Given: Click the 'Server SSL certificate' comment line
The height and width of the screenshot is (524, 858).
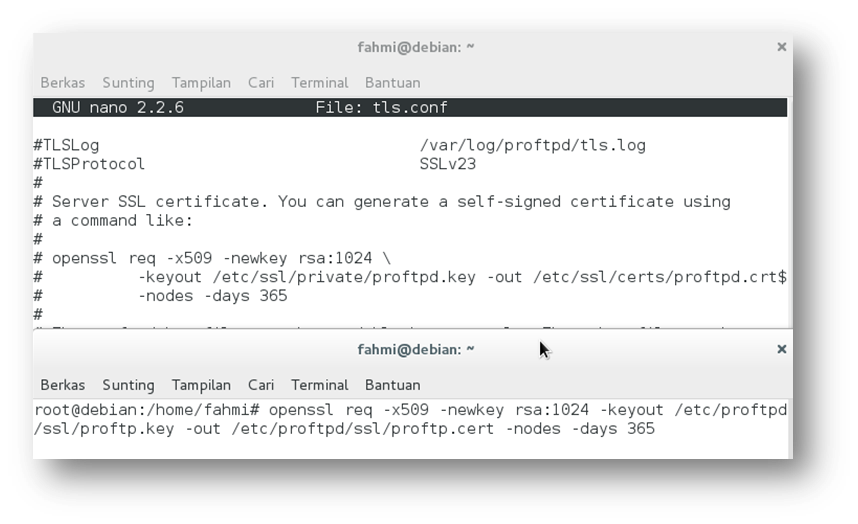Looking at the screenshot, I should click(382, 202).
